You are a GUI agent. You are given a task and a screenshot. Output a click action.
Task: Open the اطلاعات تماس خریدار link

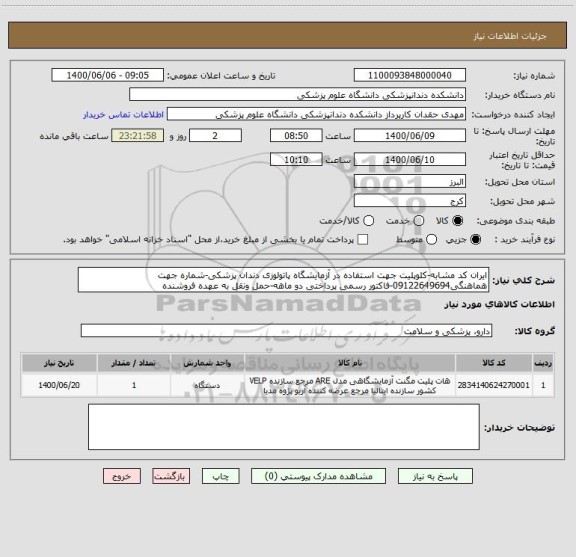[x=123, y=115]
